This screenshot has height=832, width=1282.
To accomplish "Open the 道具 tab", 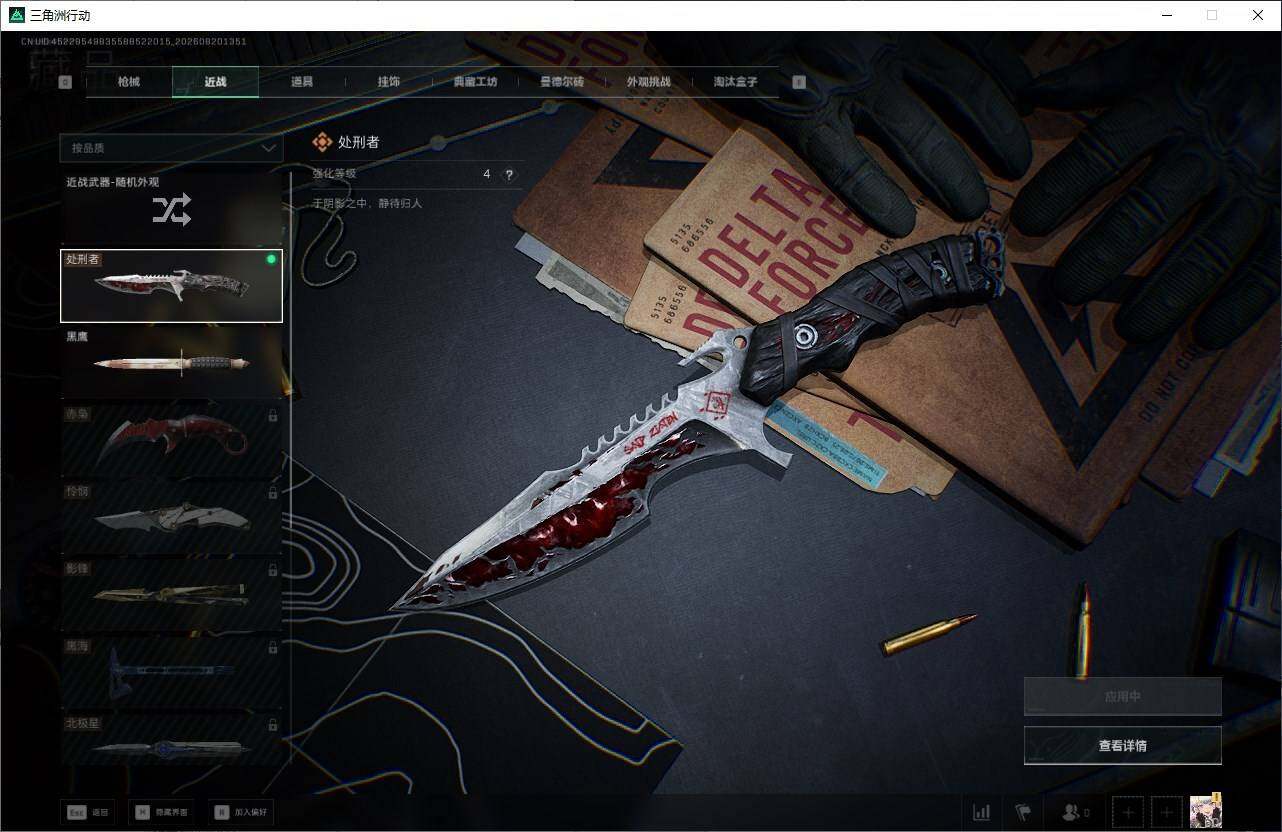I will click(302, 82).
